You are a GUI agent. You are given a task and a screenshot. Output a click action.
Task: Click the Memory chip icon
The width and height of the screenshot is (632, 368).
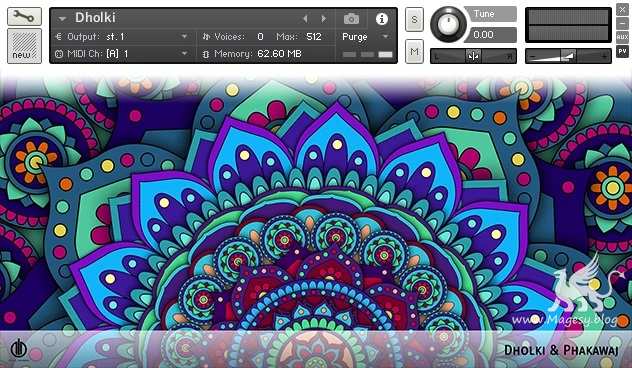206,54
